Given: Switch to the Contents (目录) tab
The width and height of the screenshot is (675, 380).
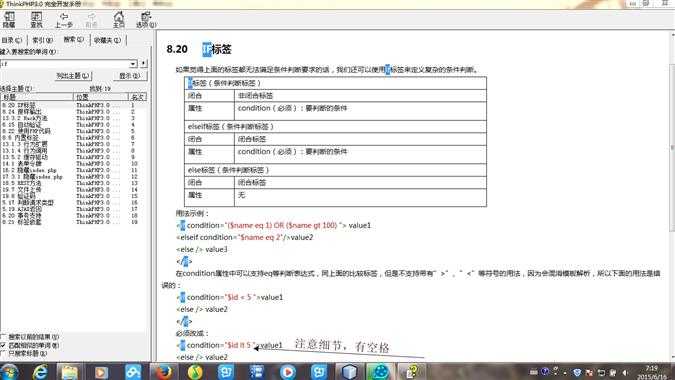Looking at the screenshot, I should (x=12, y=40).
